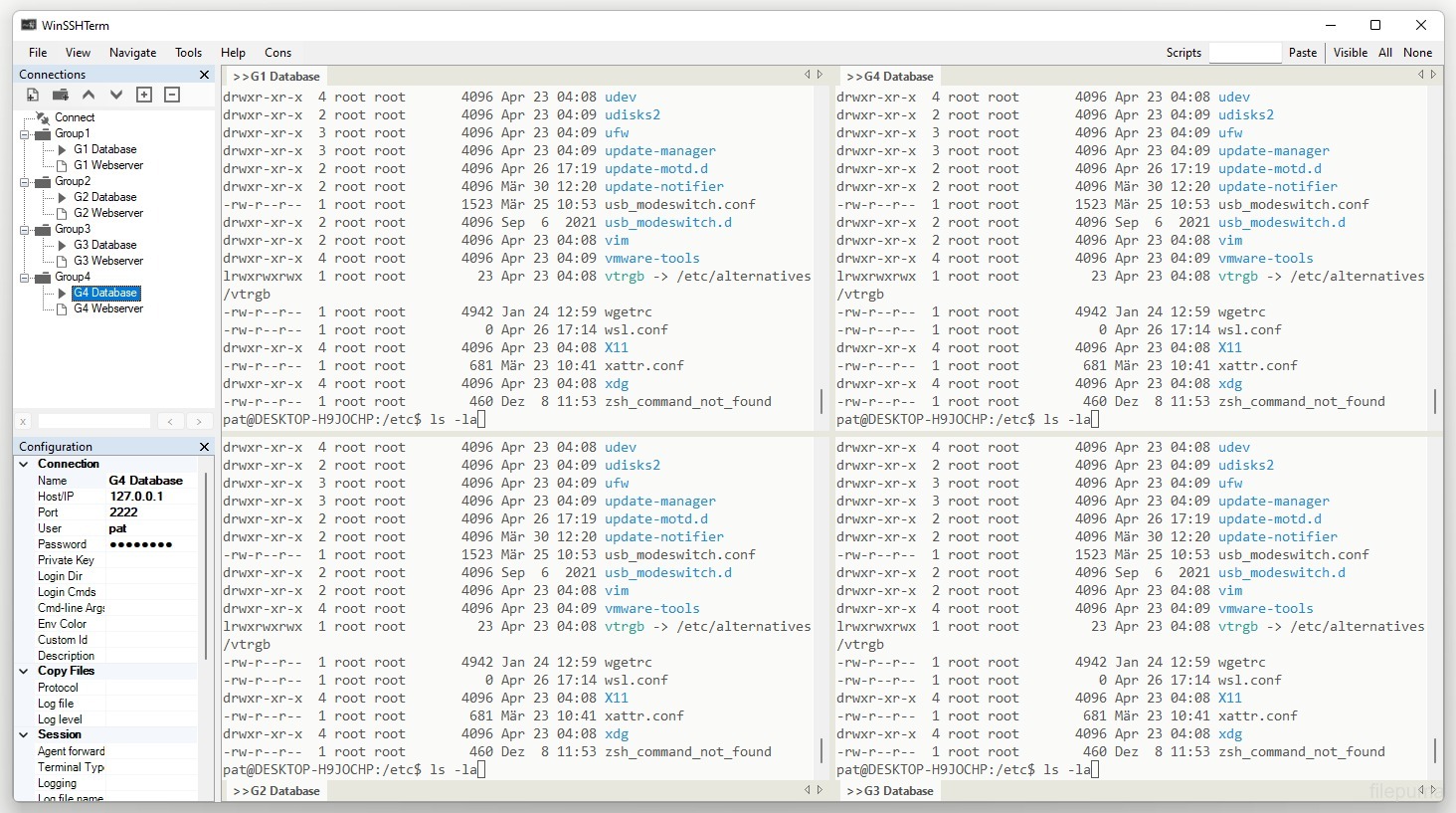Click the Scripts input field
Screen dimensions: 1456x813
(1244, 53)
